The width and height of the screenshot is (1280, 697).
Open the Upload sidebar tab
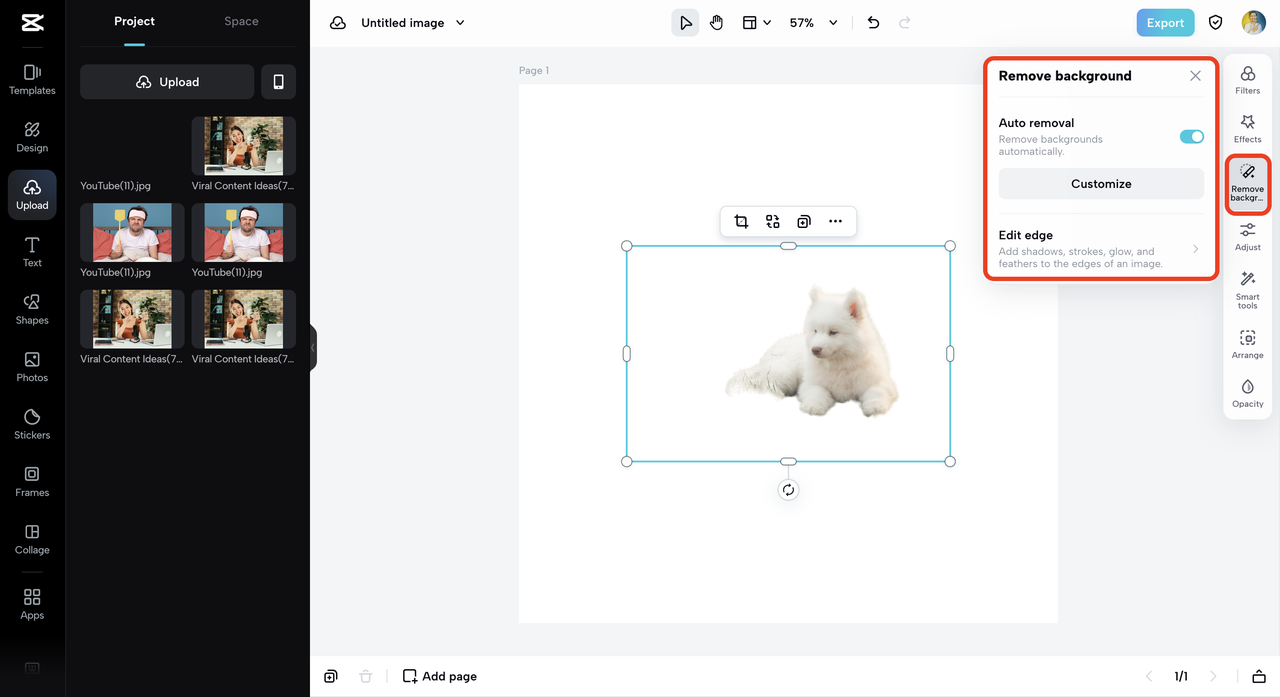(32, 194)
